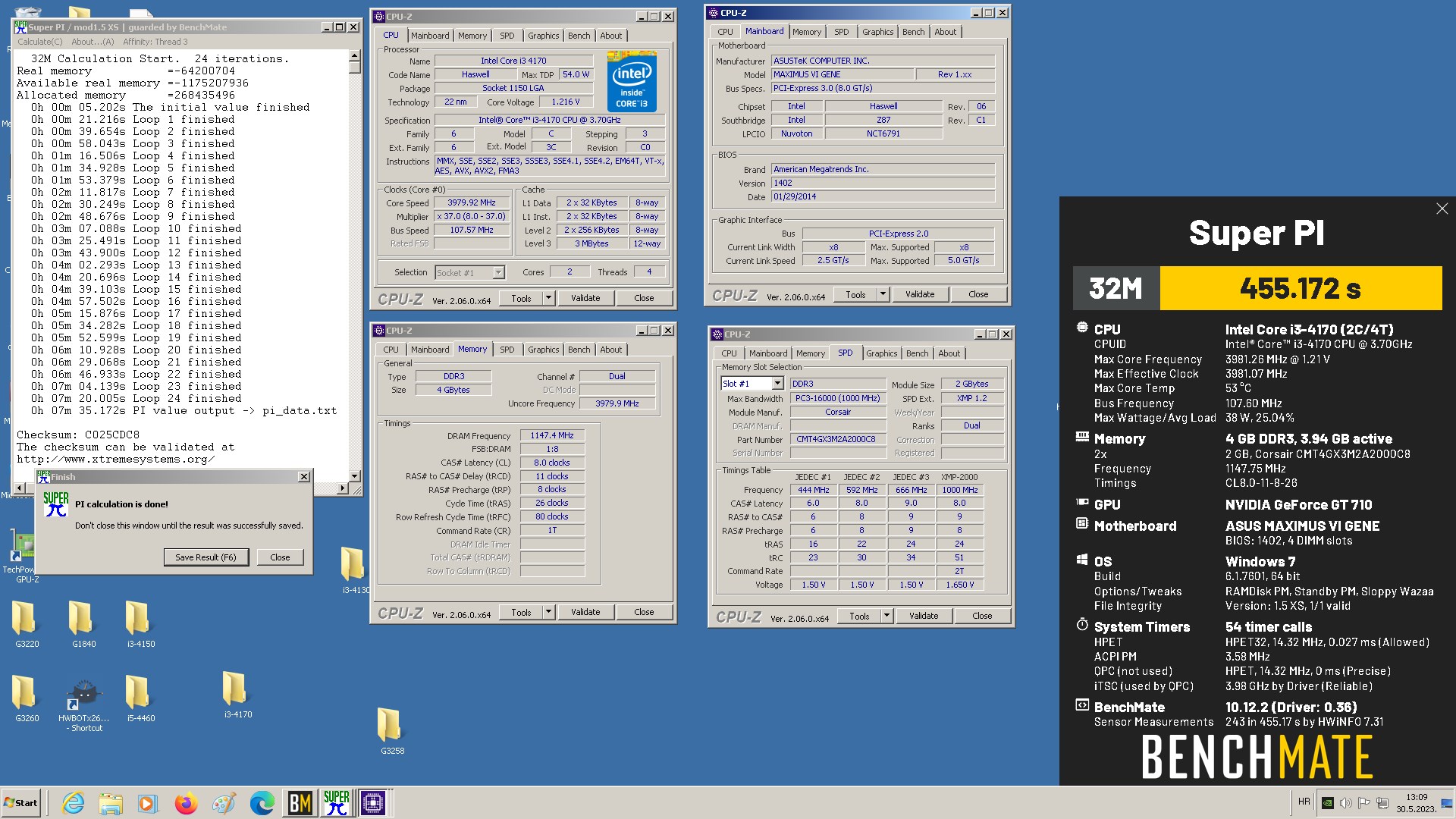
Task: Click the MAXIMUS VI GENE model field
Action: (x=842, y=74)
